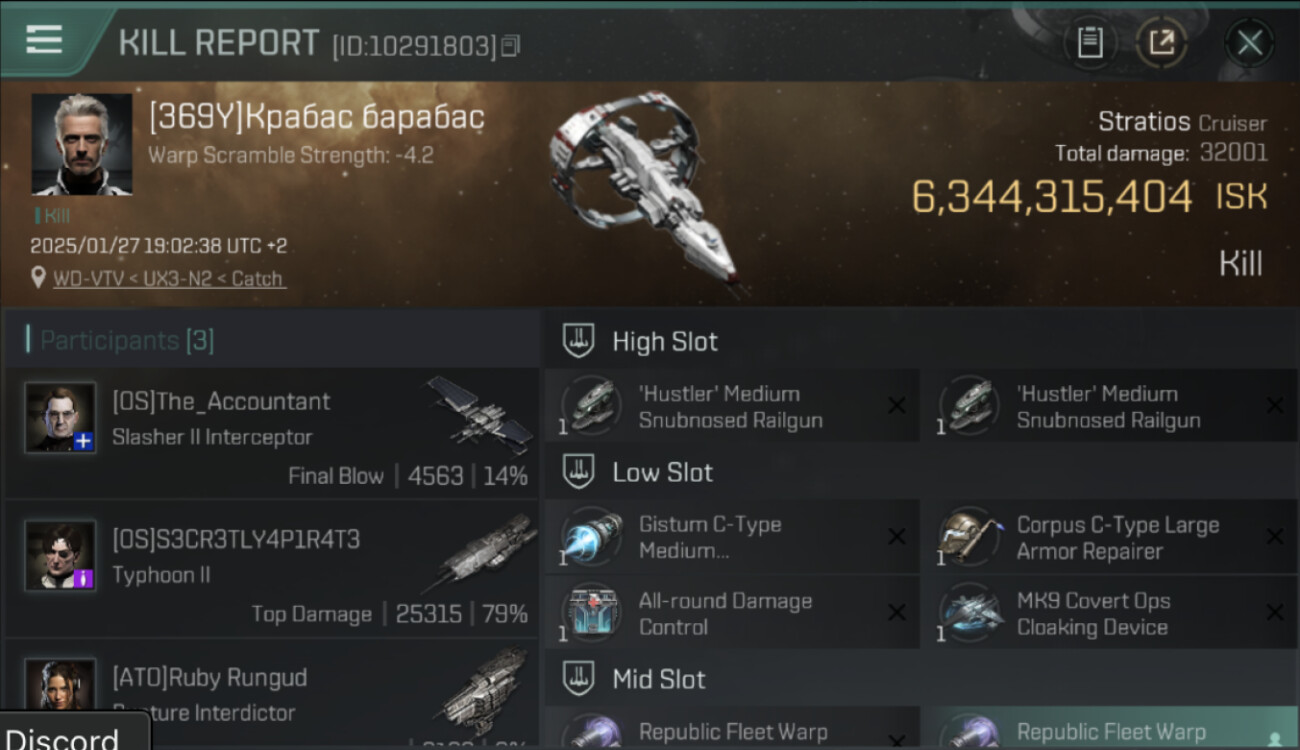Image resolution: width=1300 pixels, height=750 pixels.
Task: Select The_Accountant participant portrait
Action: coord(60,417)
